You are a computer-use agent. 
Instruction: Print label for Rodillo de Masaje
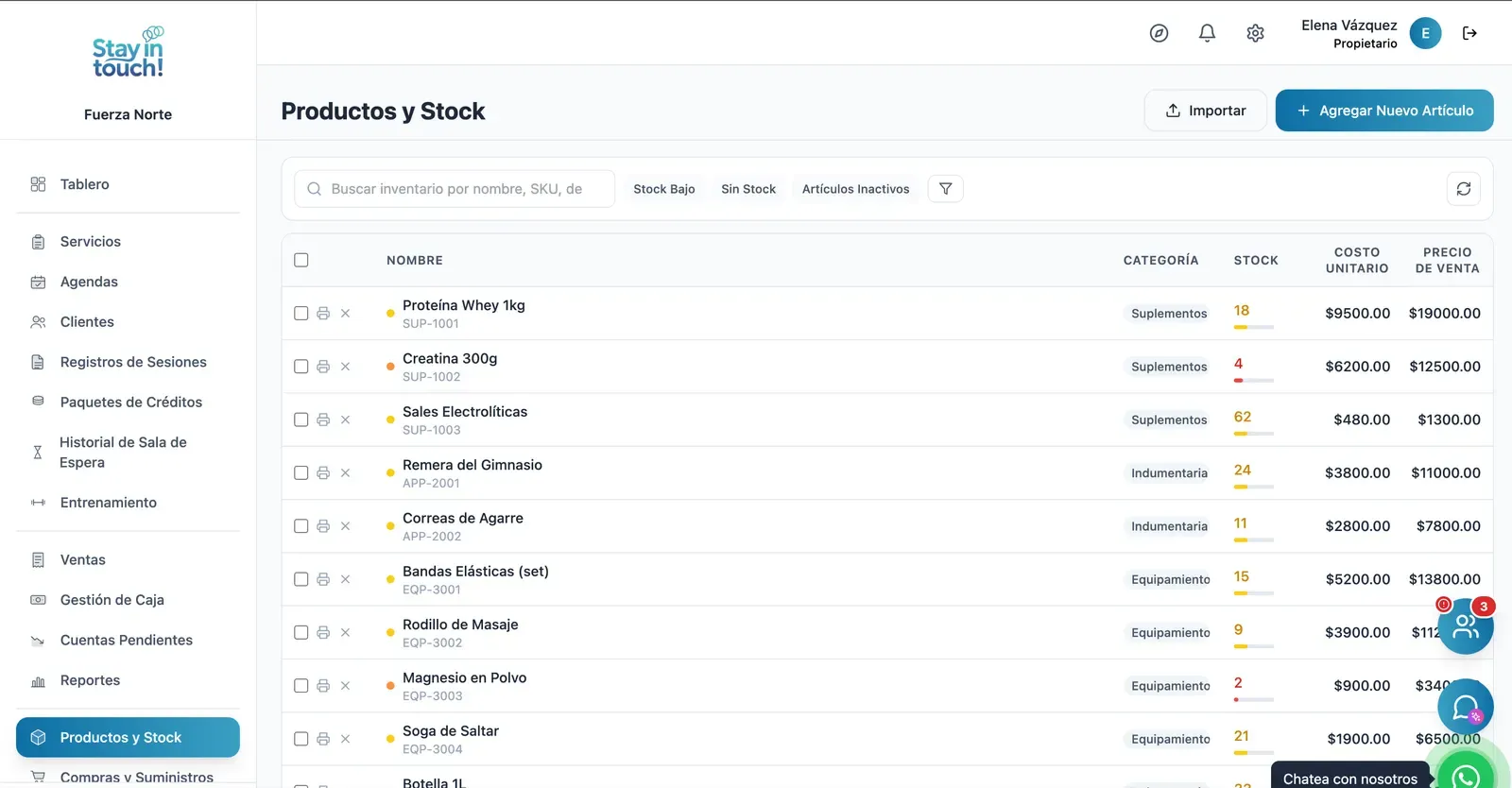point(323,633)
